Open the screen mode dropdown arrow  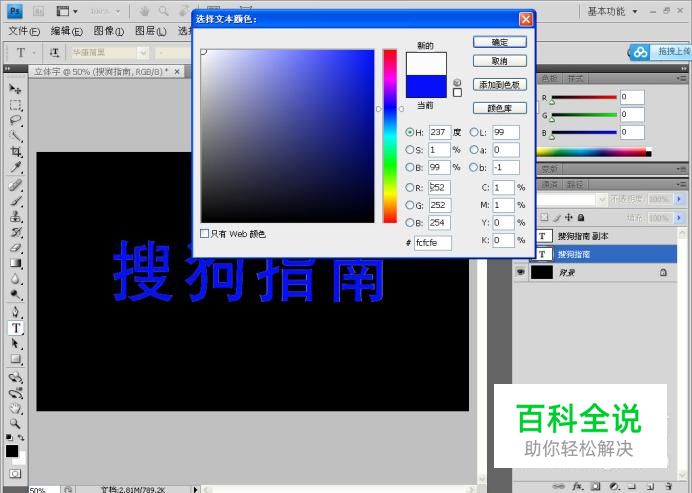[x=75, y=11]
